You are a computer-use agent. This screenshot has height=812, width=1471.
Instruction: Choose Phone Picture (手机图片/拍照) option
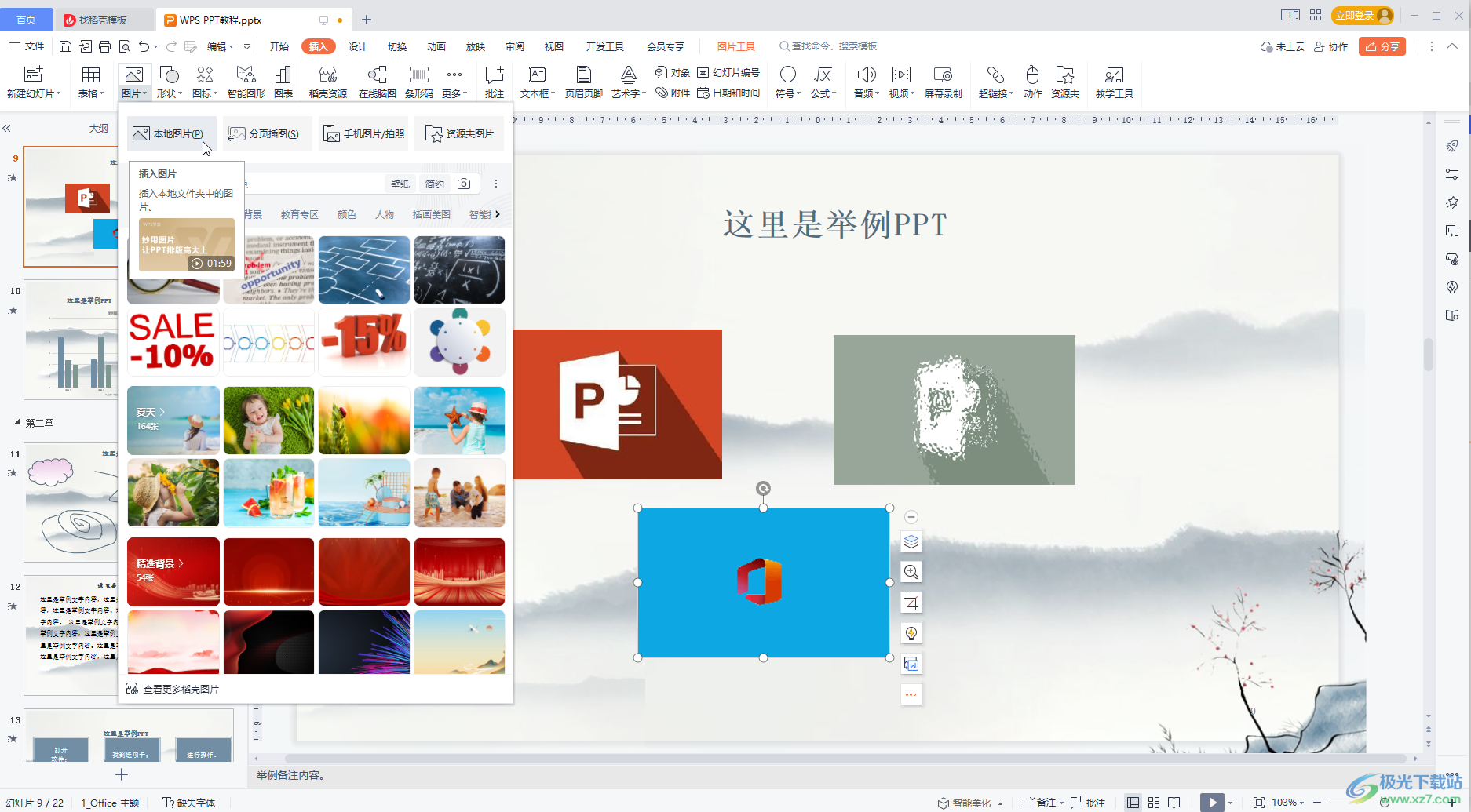click(364, 133)
